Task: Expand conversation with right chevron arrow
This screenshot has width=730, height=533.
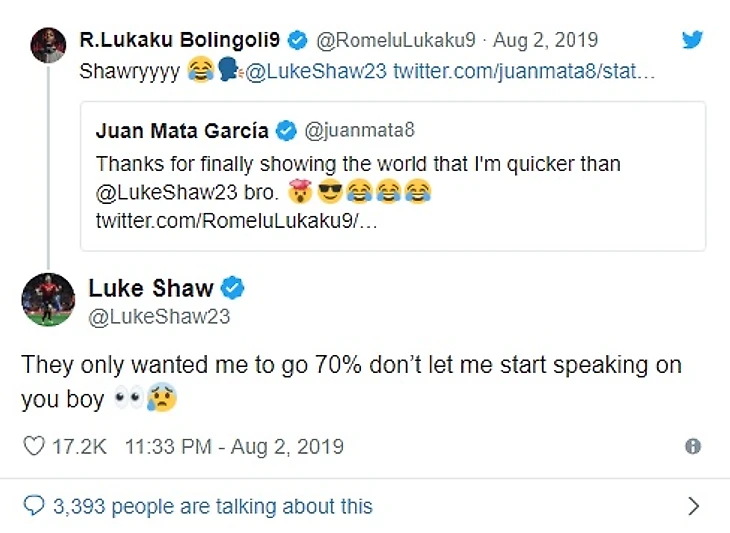Action: [693, 506]
